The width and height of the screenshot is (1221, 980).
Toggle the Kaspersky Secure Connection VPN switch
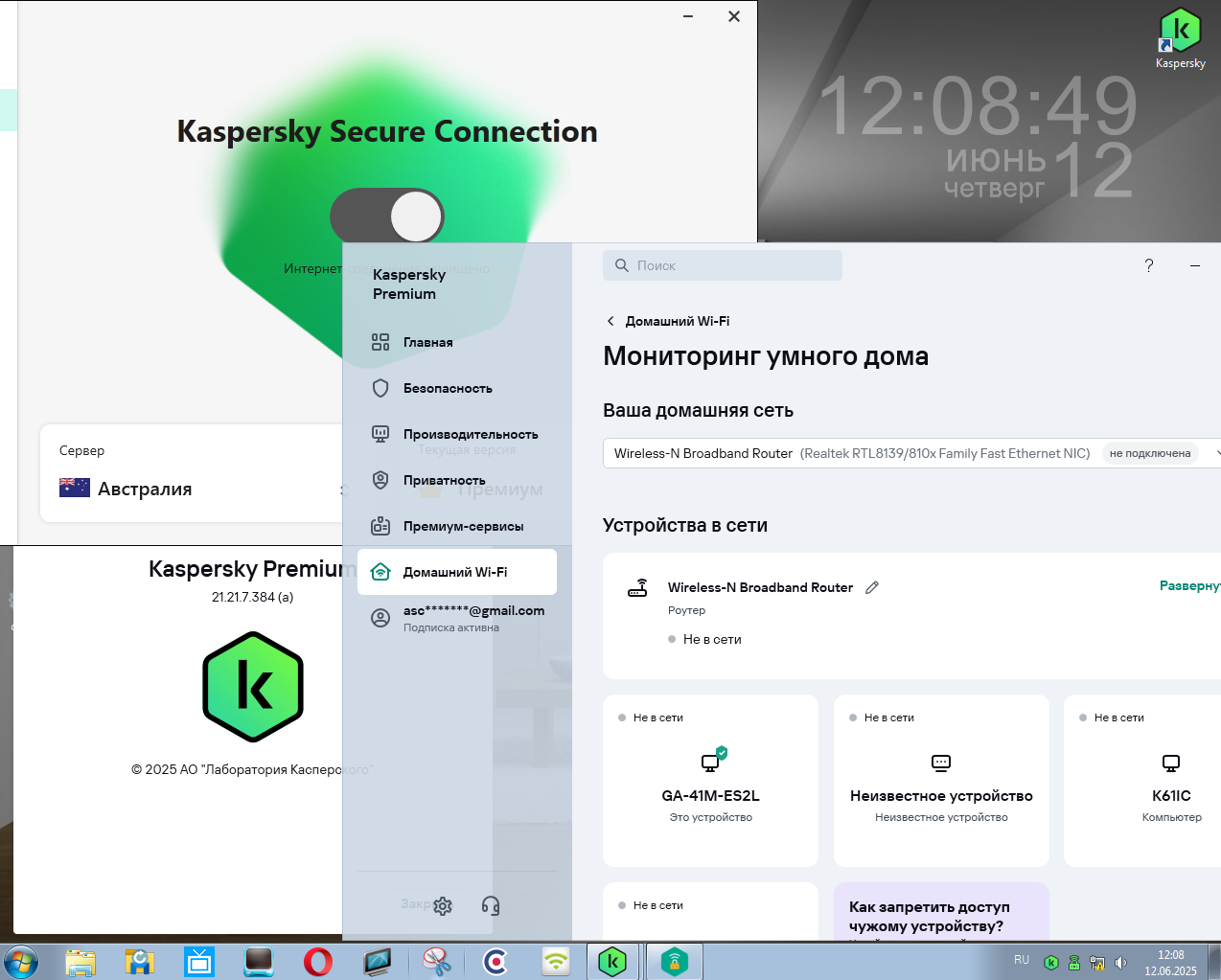(387, 217)
